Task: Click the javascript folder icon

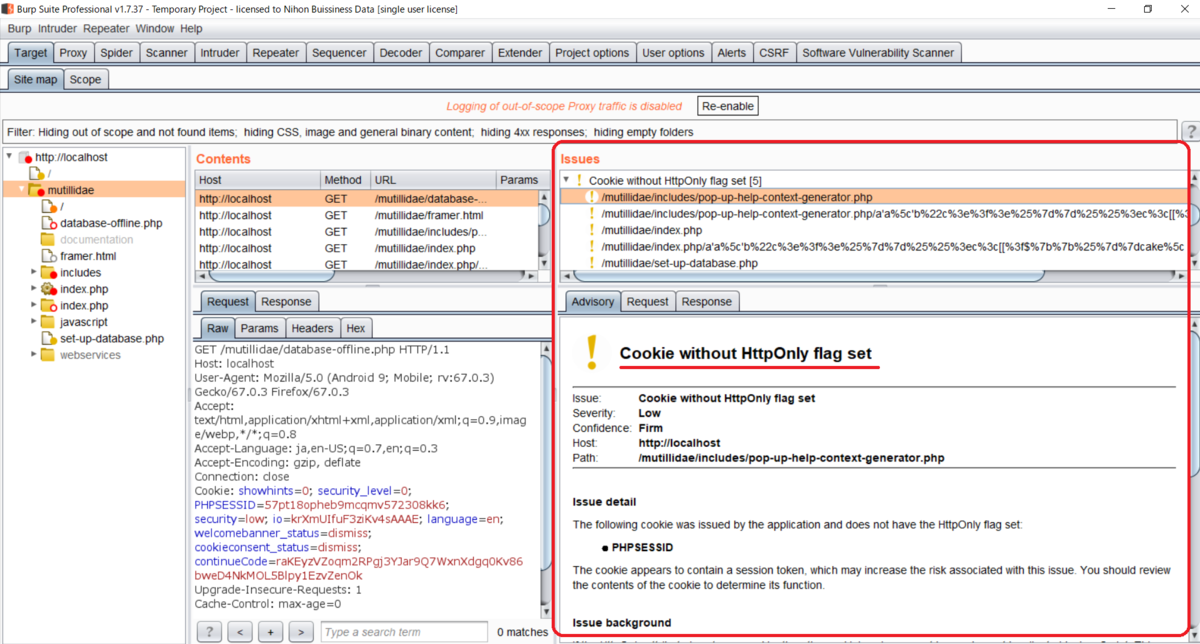Action: (48, 322)
